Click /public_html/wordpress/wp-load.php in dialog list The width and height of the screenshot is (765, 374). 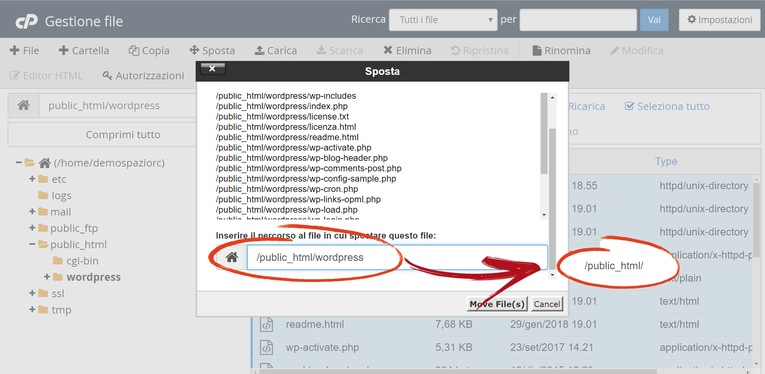click(286, 210)
